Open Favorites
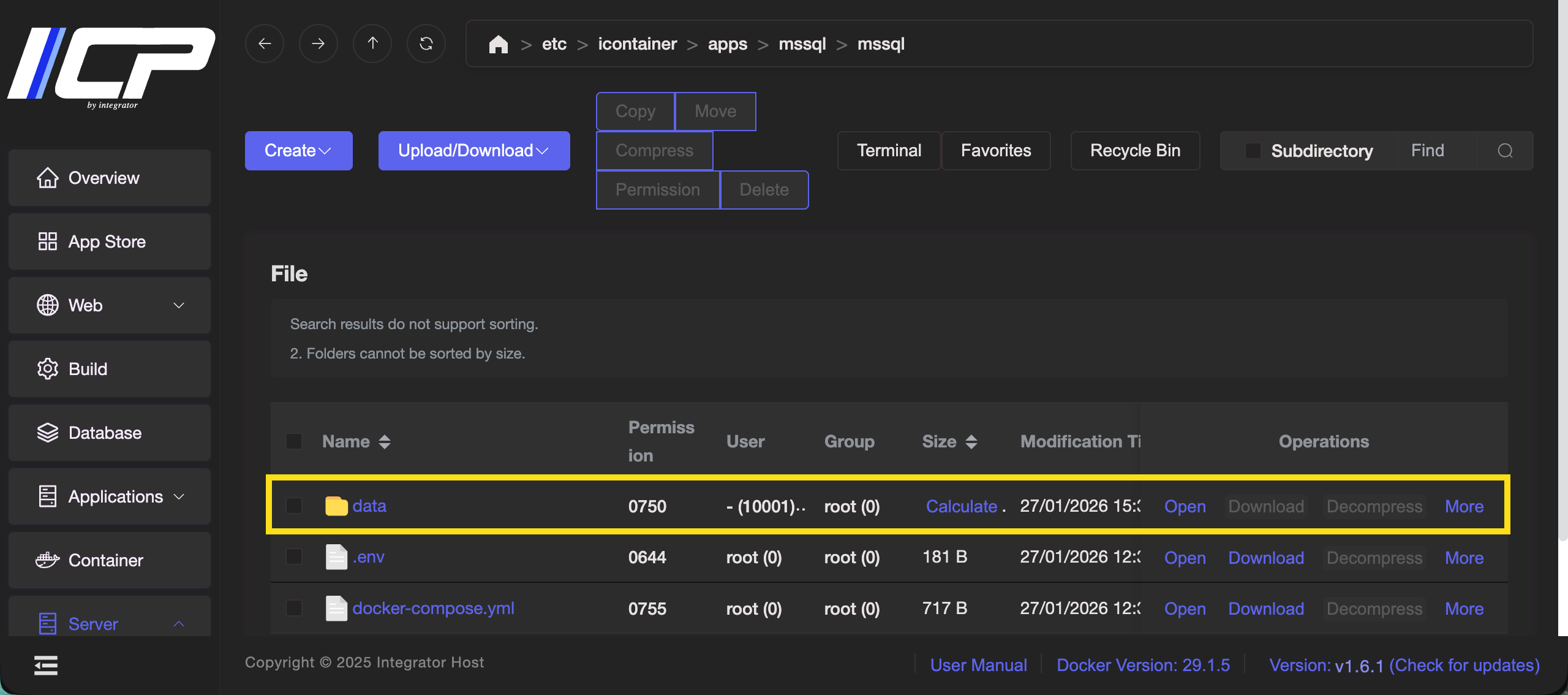The height and width of the screenshot is (695, 1568). tap(996, 151)
